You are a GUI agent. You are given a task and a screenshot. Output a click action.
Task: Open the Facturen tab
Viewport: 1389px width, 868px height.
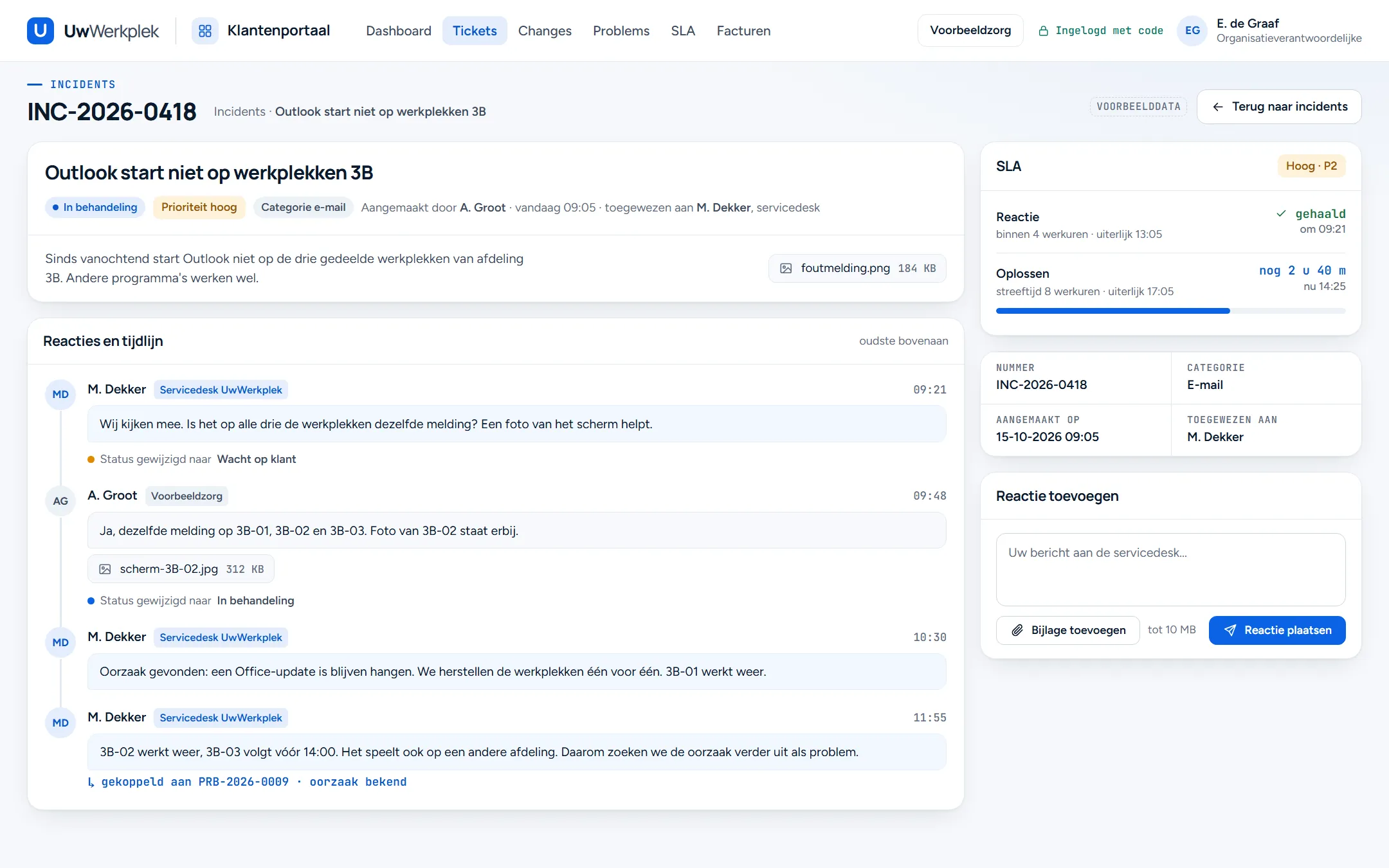point(743,31)
